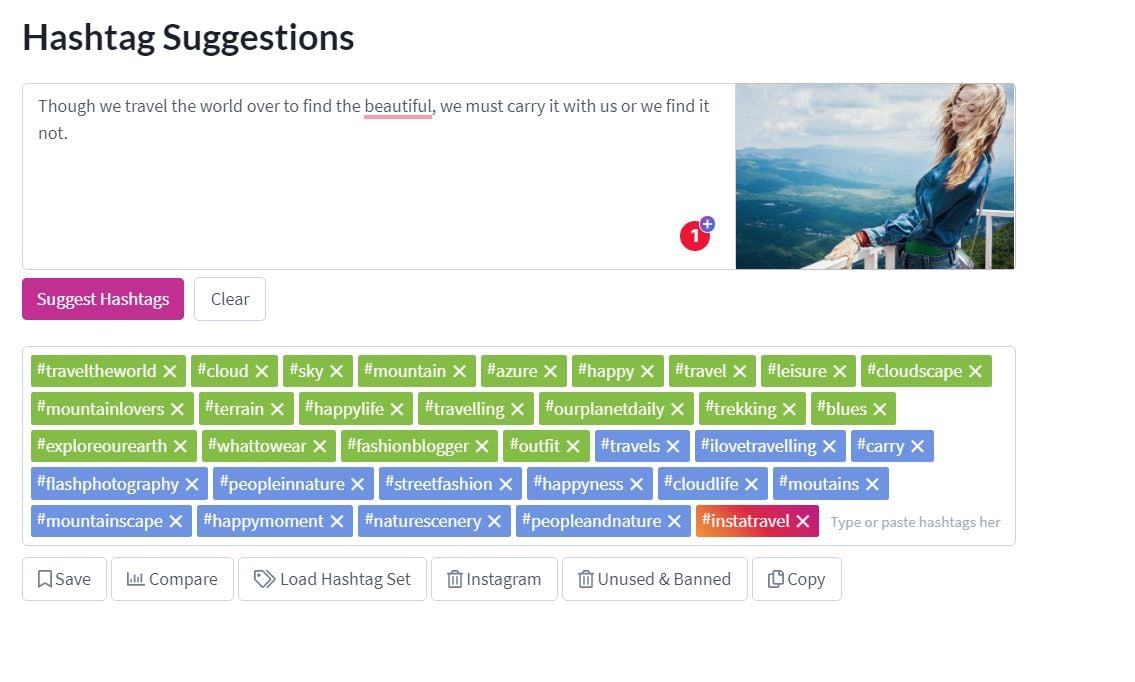Image resolution: width=1135 pixels, height=682 pixels.
Task: Open the Compare hashtags chart
Action: tap(172, 579)
